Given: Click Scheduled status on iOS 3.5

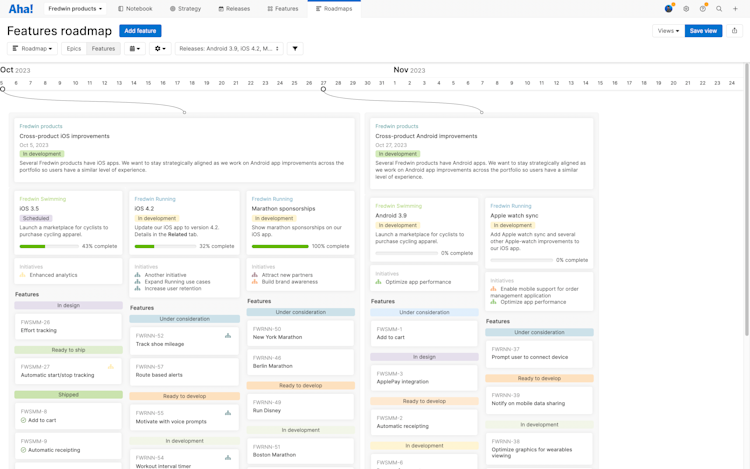Looking at the screenshot, I should [x=36, y=218].
